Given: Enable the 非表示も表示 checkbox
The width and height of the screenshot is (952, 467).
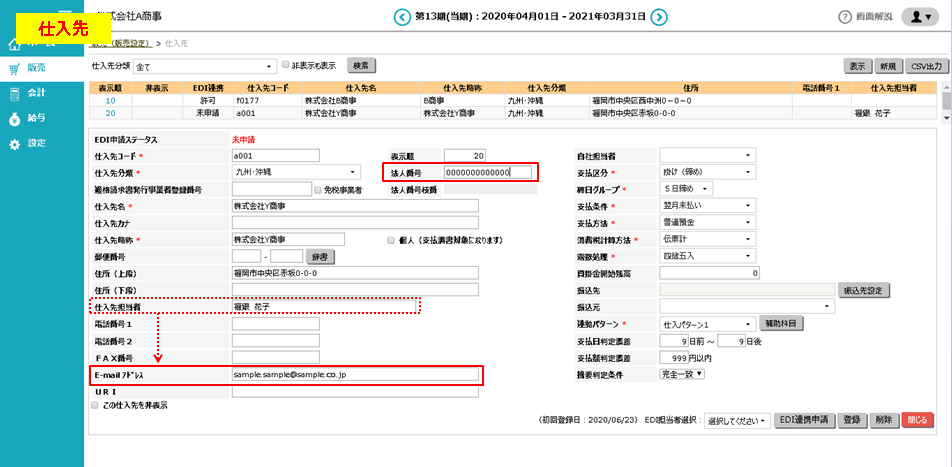Looking at the screenshot, I should click(x=286, y=65).
